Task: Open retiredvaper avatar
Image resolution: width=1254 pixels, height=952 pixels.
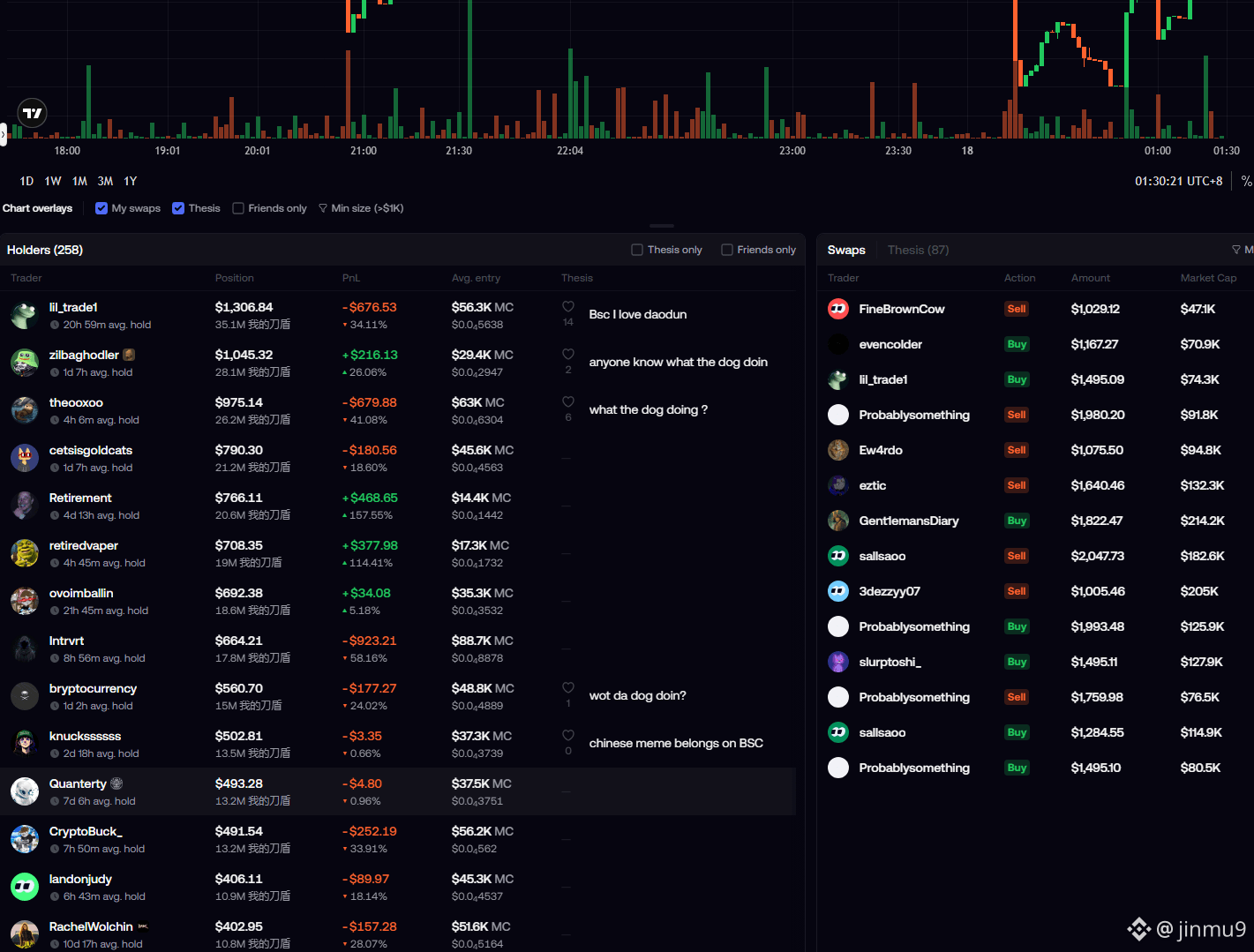Action: [25, 553]
